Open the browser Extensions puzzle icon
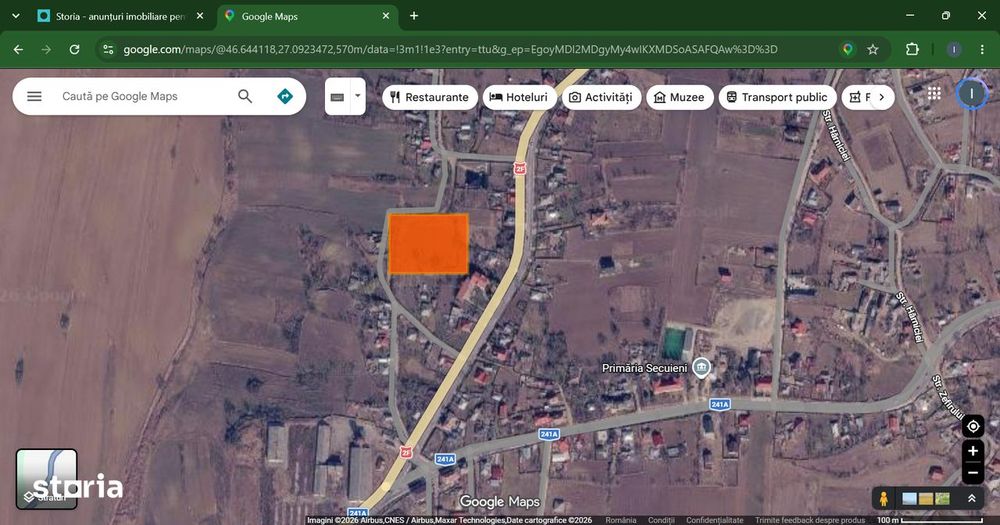The image size is (1000, 525). coord(912,49)
